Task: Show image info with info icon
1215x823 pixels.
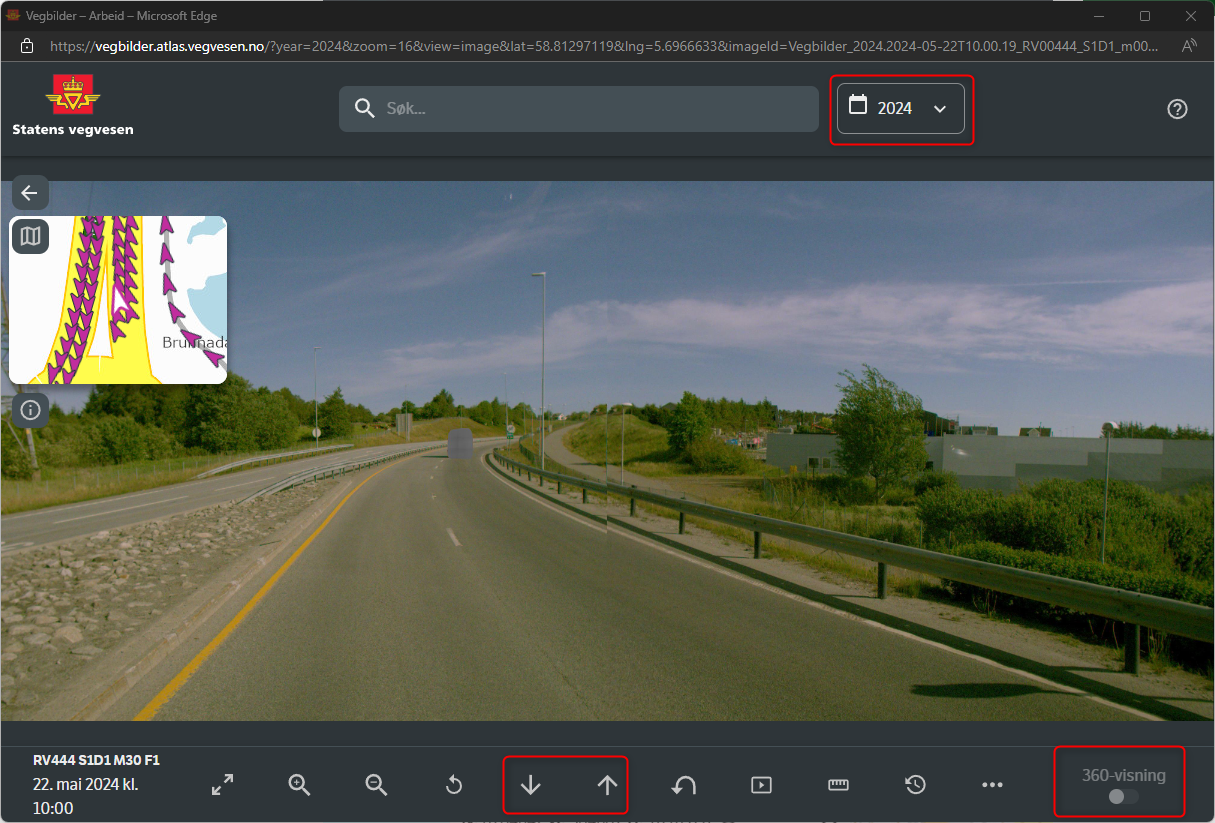Action: click(x=30, y=410)
